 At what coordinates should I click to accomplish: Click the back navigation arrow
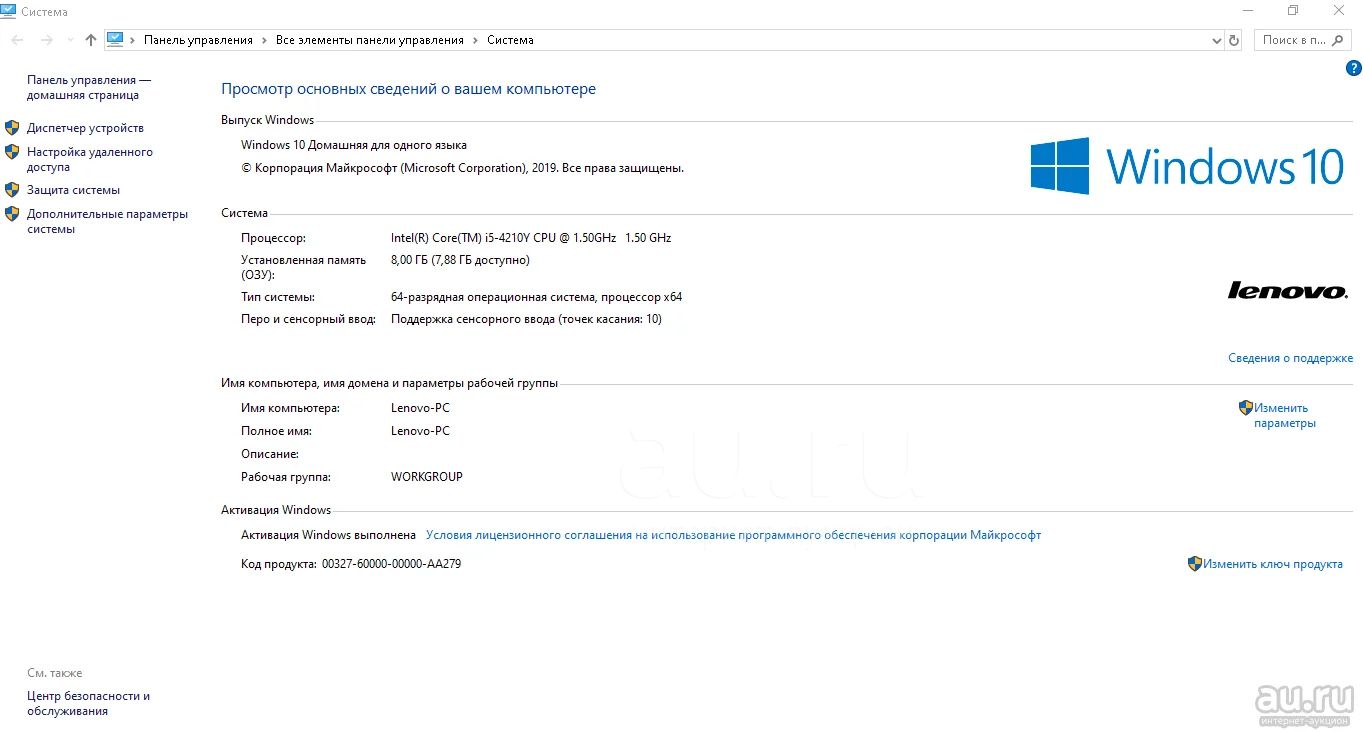pyautogui.click(x=17, y=40)
